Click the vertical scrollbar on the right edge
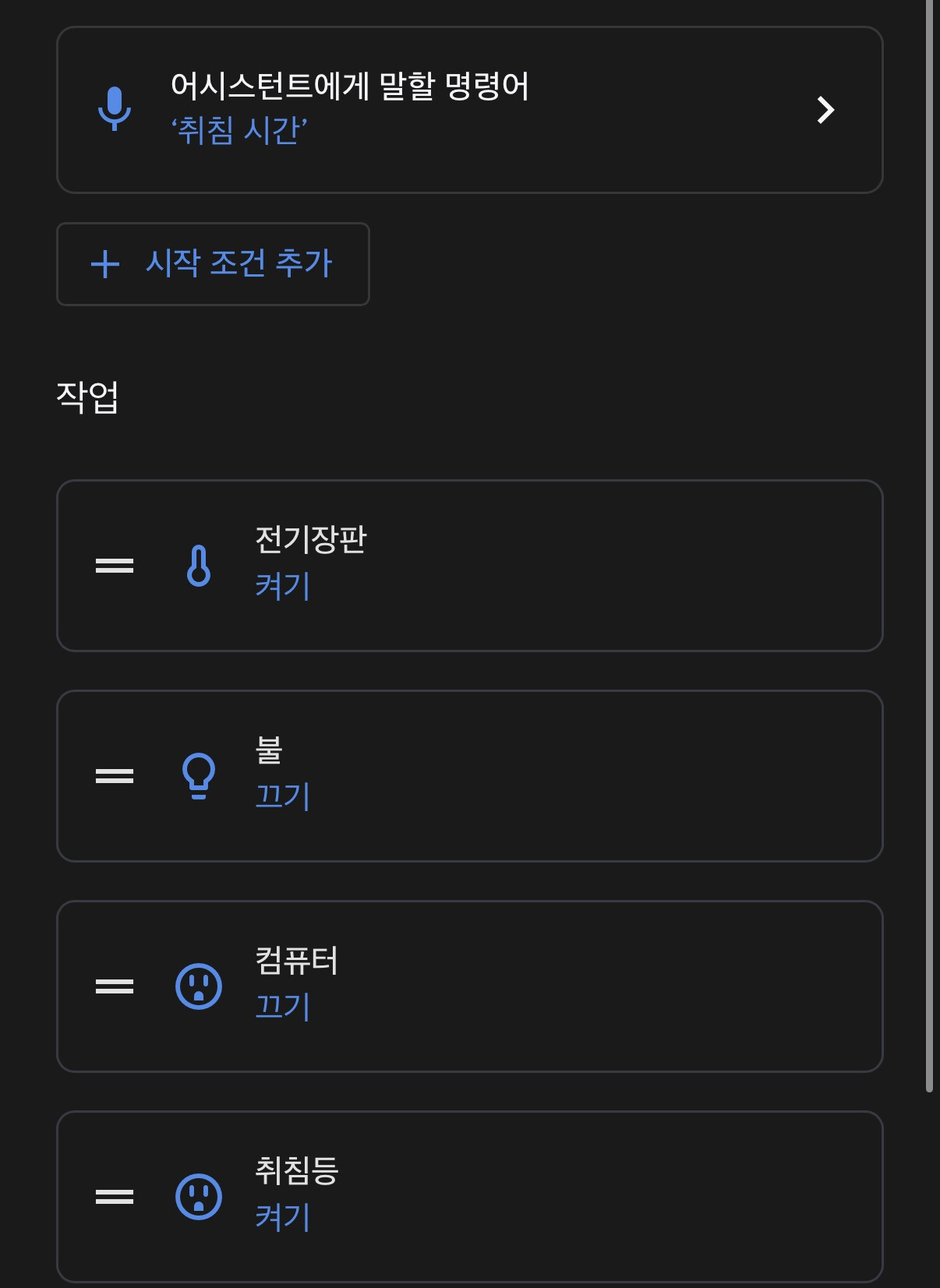 (x=929, y=545)
